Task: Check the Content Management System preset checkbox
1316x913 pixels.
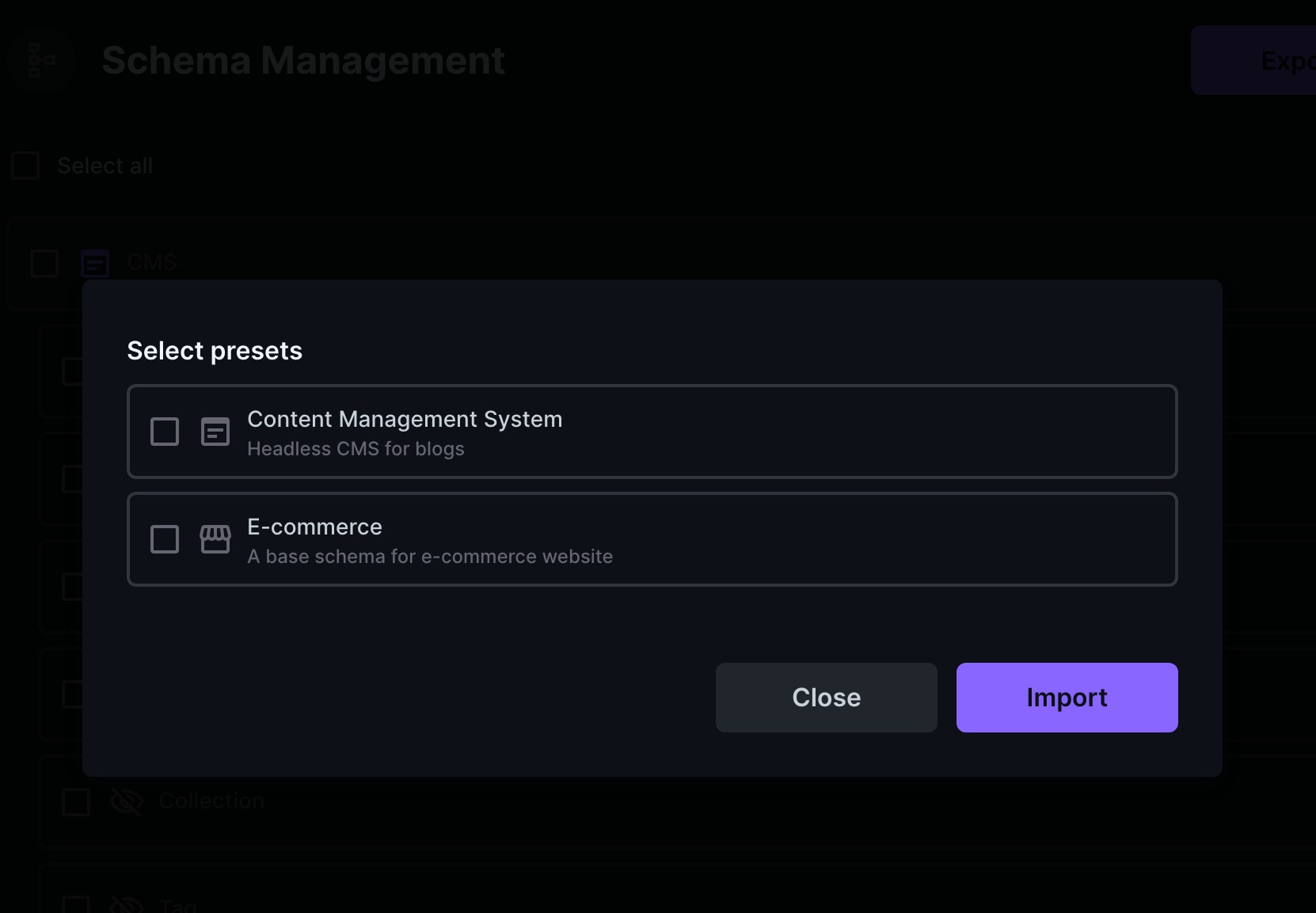Action: click(165, 432)
